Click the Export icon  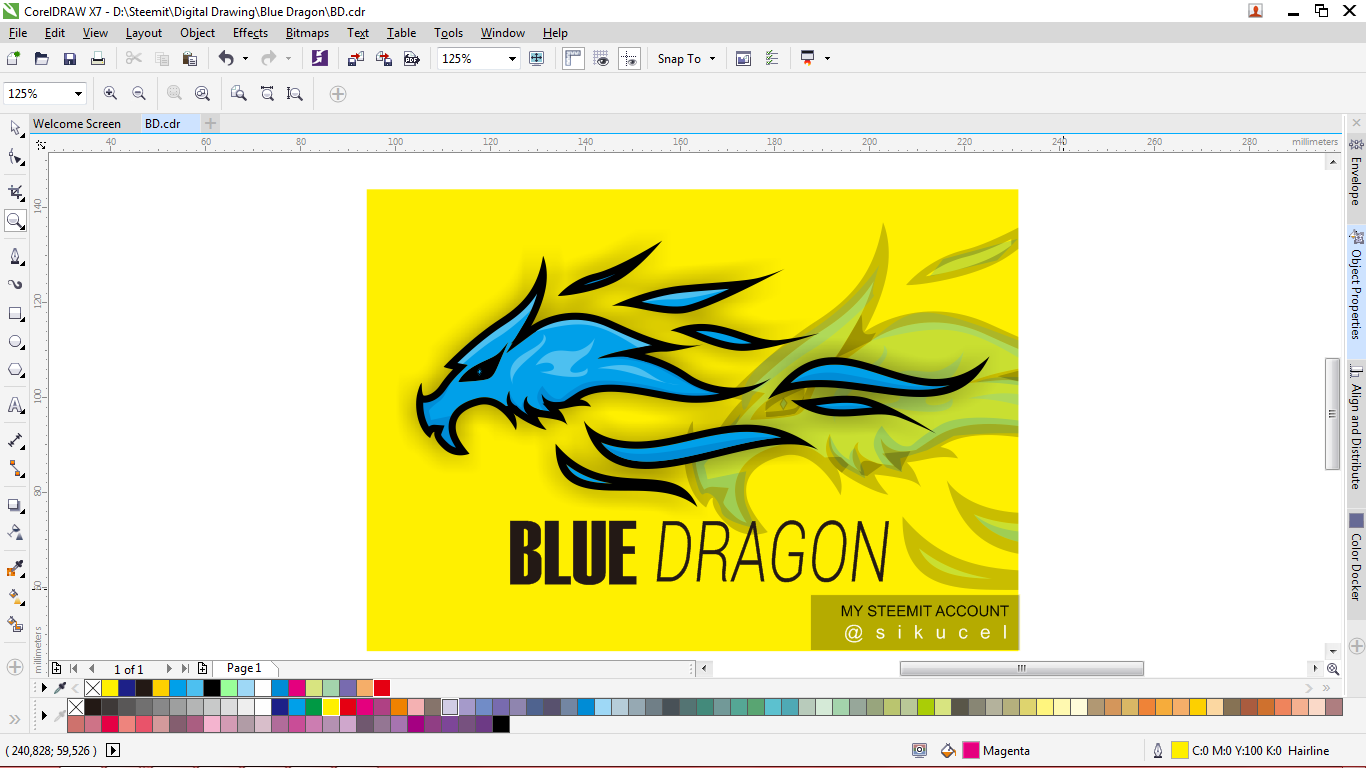[384, 59]
